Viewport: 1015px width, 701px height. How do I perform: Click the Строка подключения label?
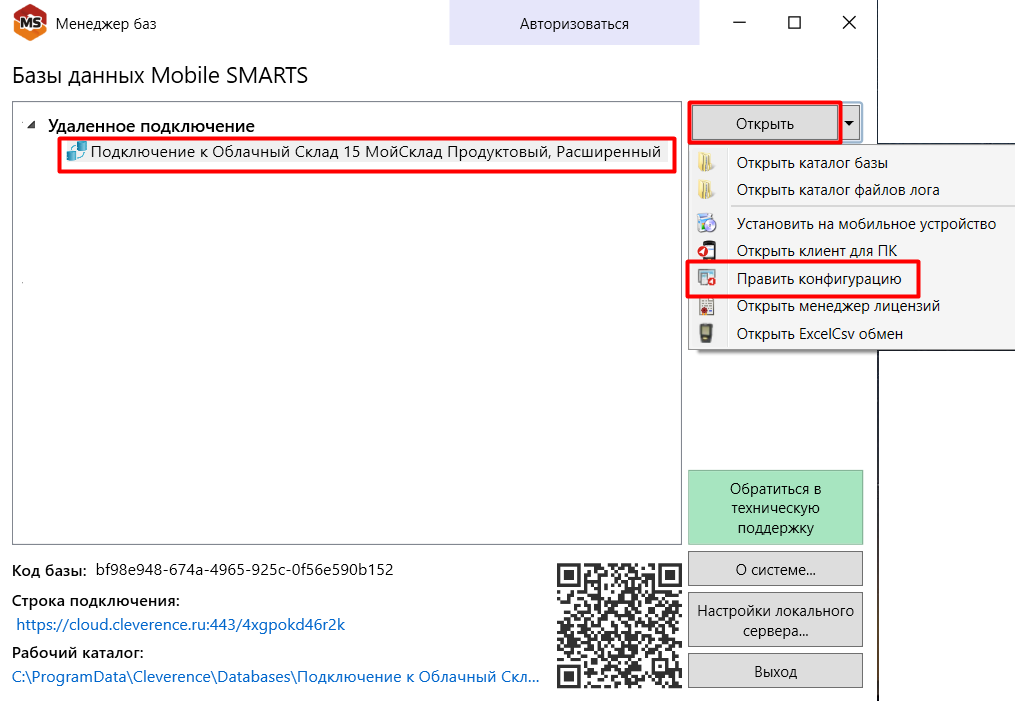96,601
